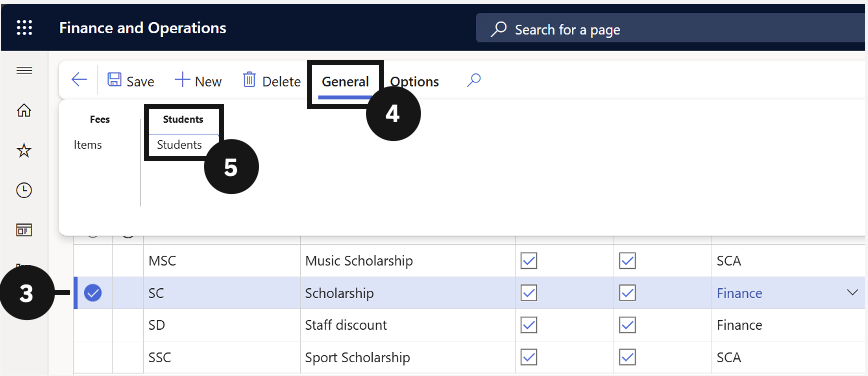The width and height of the screenshot is (868, 376).
Task: Toggle the second checkbox in the Sport Scholarship row
Action: pos(627,357)
